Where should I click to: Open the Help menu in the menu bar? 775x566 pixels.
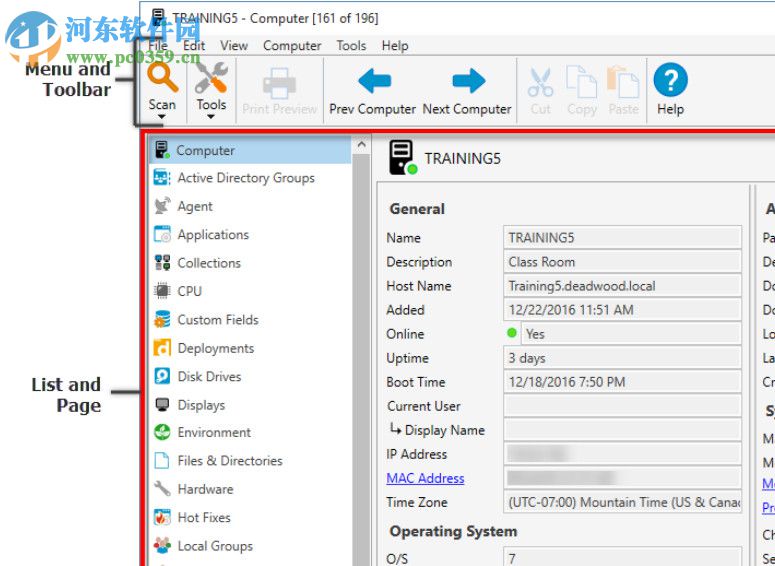[x=394, y=45]
